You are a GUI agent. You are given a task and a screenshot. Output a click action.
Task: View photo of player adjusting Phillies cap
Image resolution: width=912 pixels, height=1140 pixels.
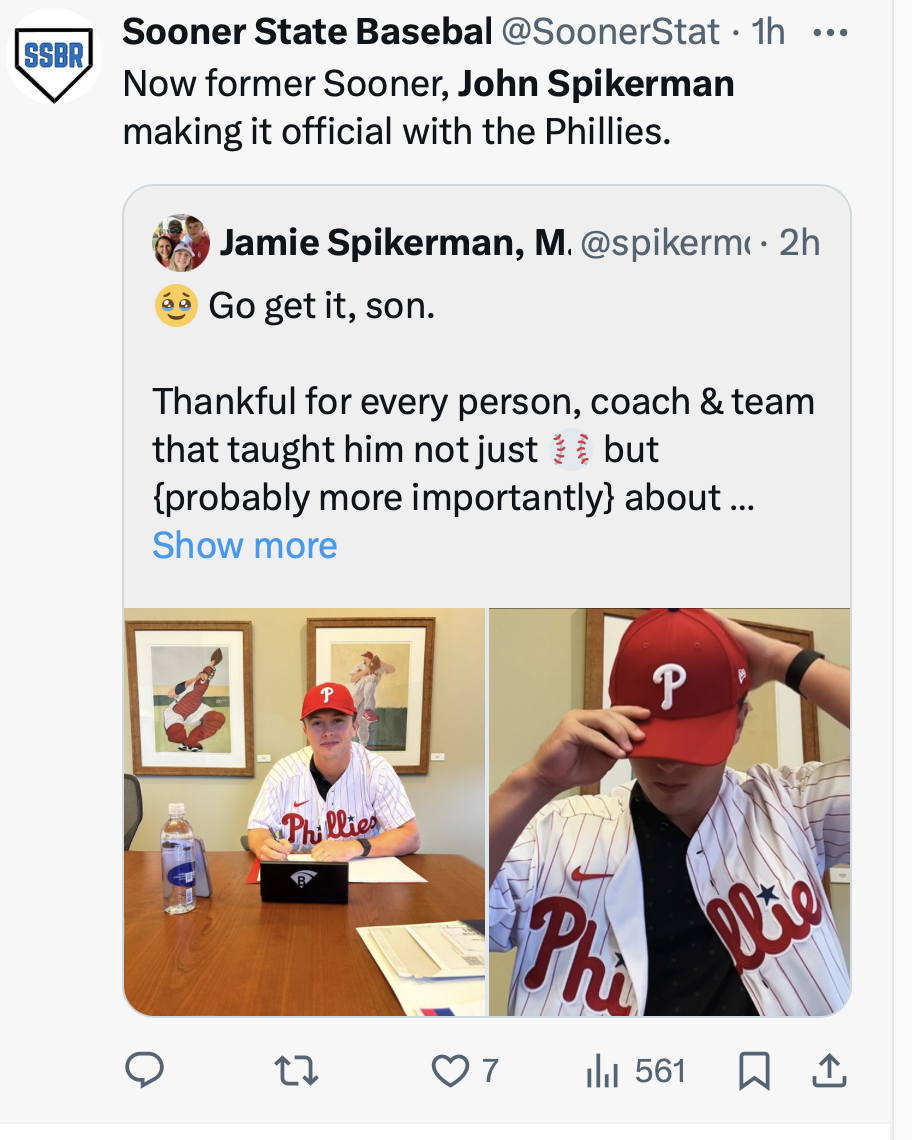click(669, 811)
